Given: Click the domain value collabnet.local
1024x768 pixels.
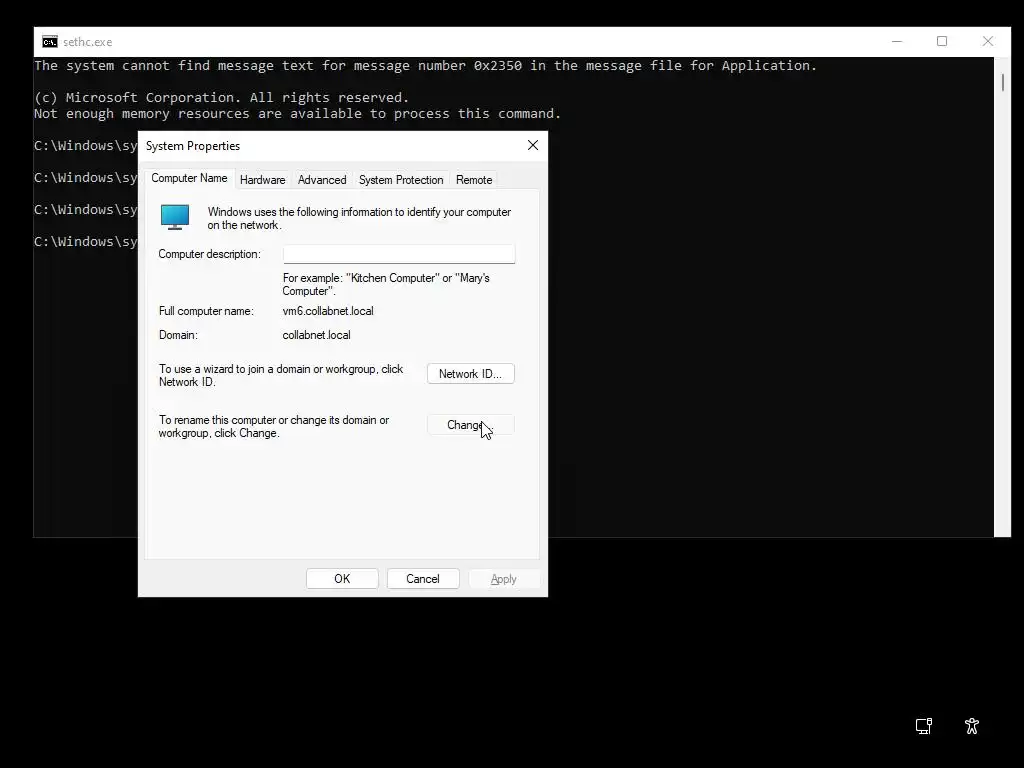Looking at the screenshot, I should [x=316, y=335].
